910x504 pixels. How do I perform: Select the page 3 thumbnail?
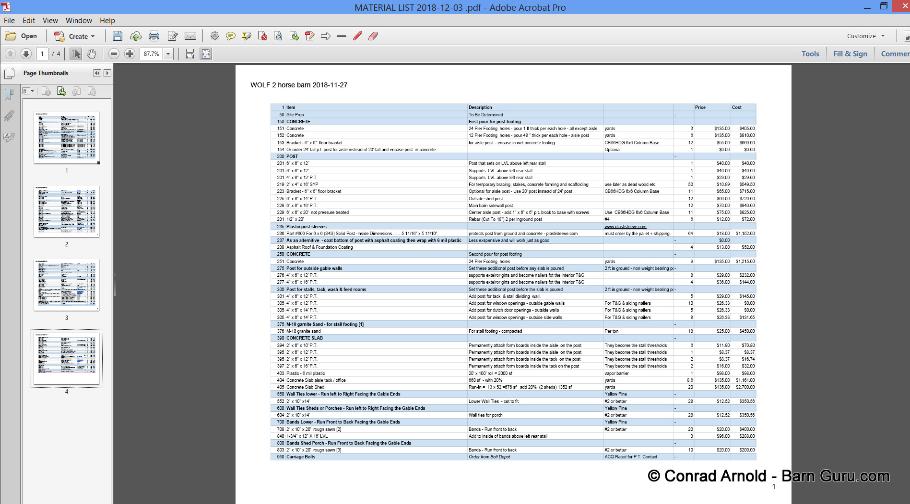click(x=66, y=285)
